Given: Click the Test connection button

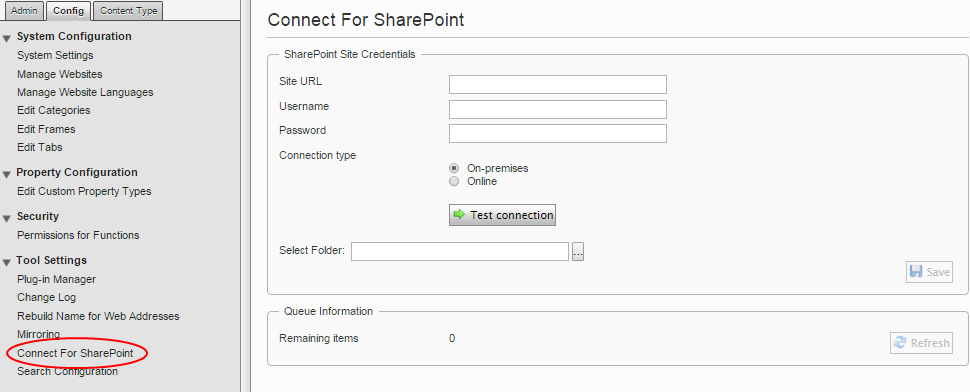Looking at the screenshot, I should tap(502, 215).
